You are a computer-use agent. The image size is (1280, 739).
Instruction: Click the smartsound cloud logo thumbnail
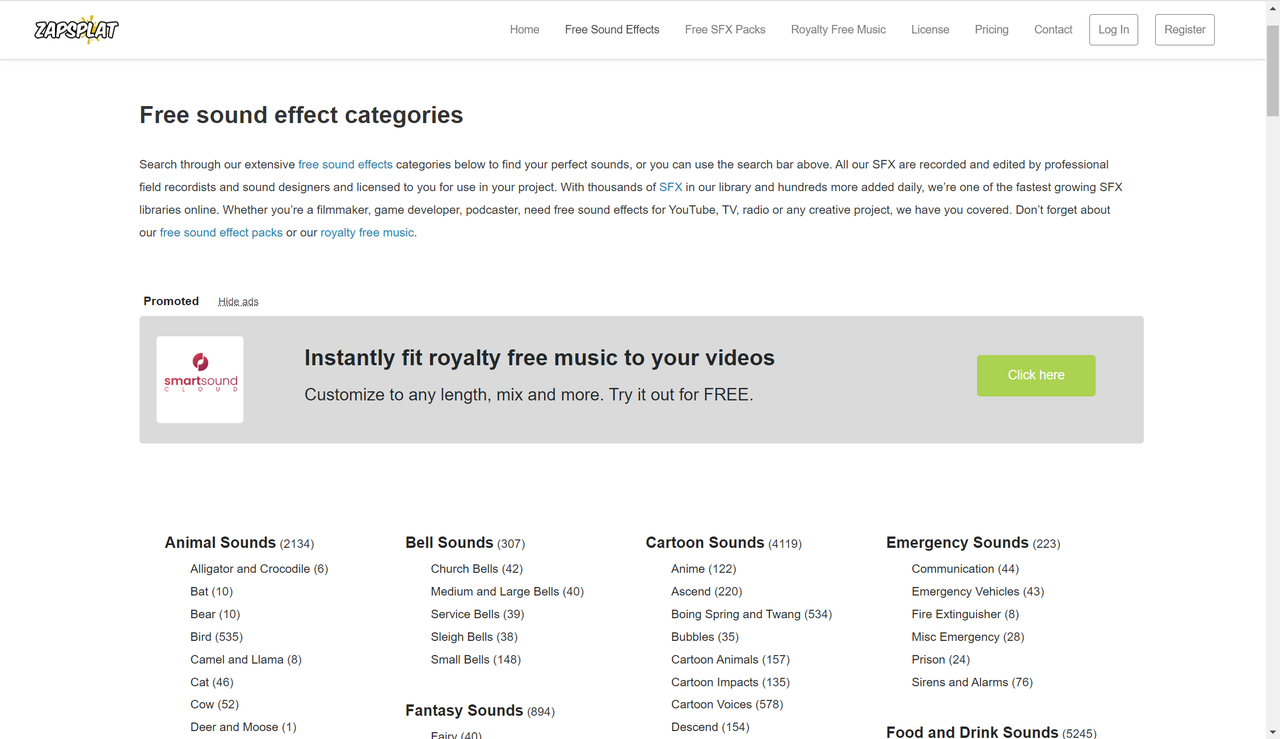coord(199,379)
